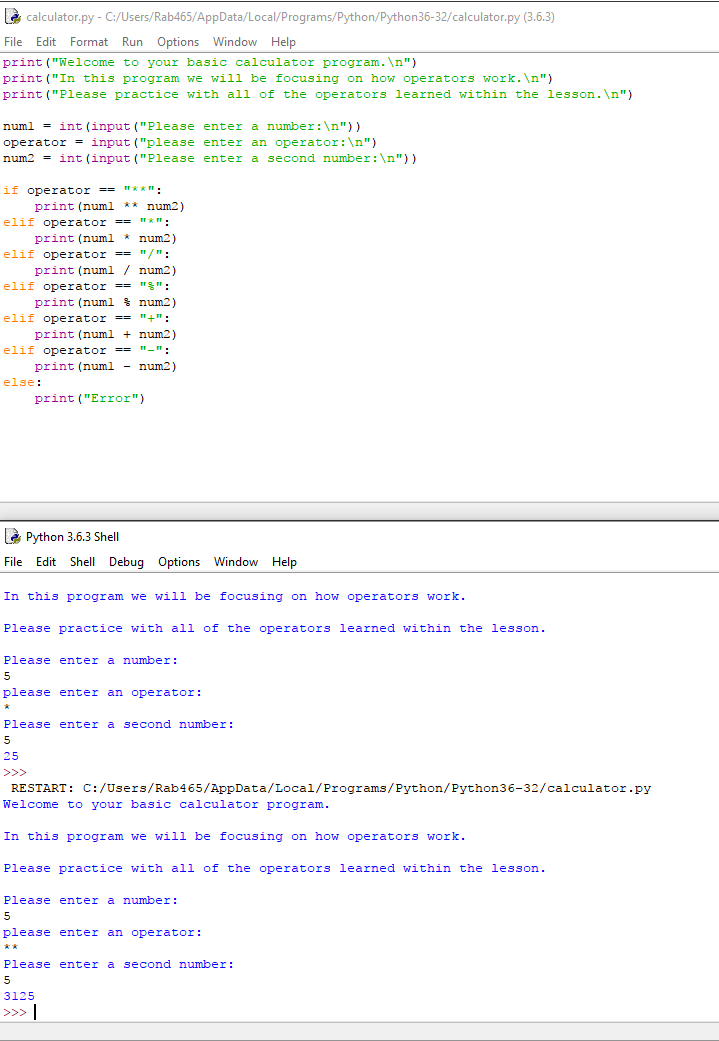This screenshot has width=719, height=1041.
Task: Click the calculator.py title bar file icon
Action: (x=13, y=16)
